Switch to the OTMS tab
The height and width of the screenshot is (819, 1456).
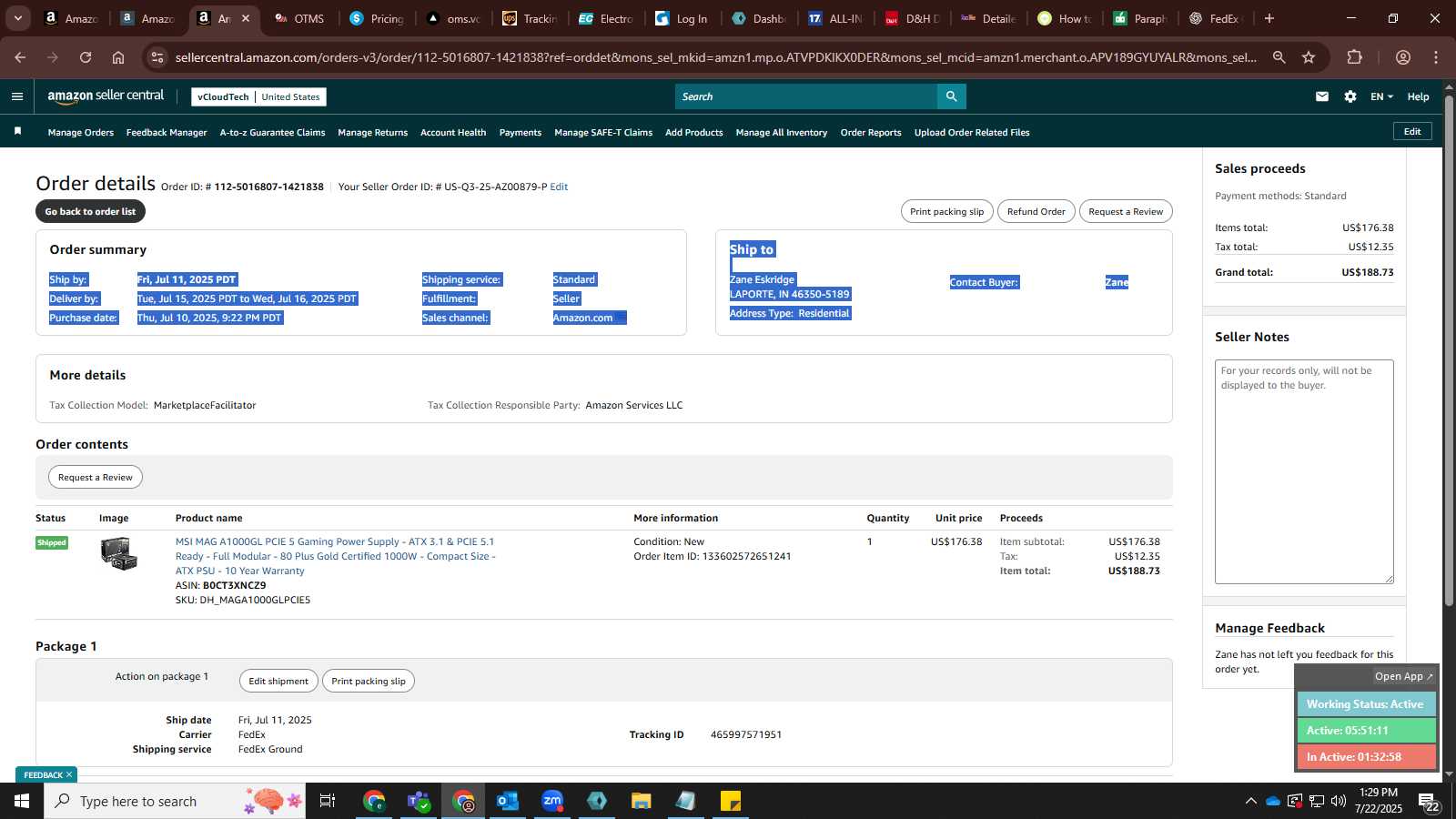300,18
